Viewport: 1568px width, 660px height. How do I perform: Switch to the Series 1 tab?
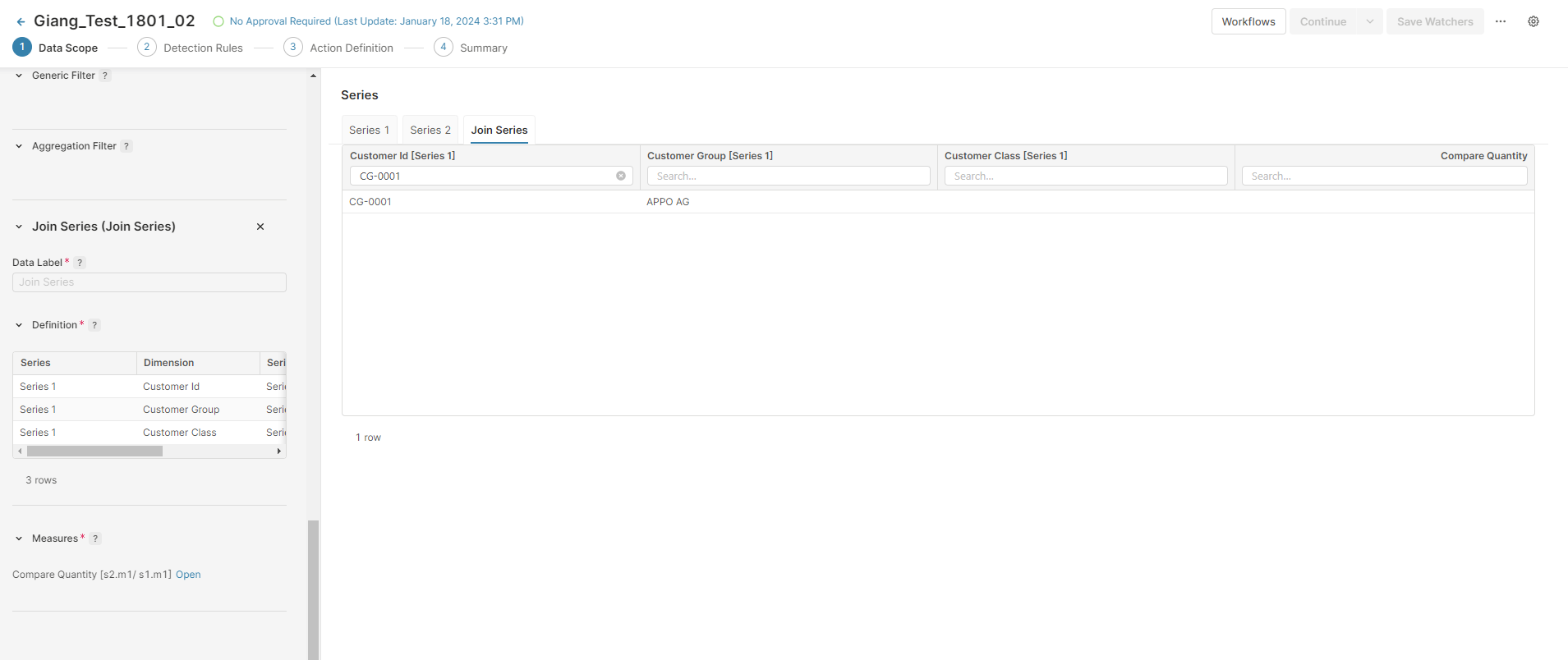[x=369, y=130]
